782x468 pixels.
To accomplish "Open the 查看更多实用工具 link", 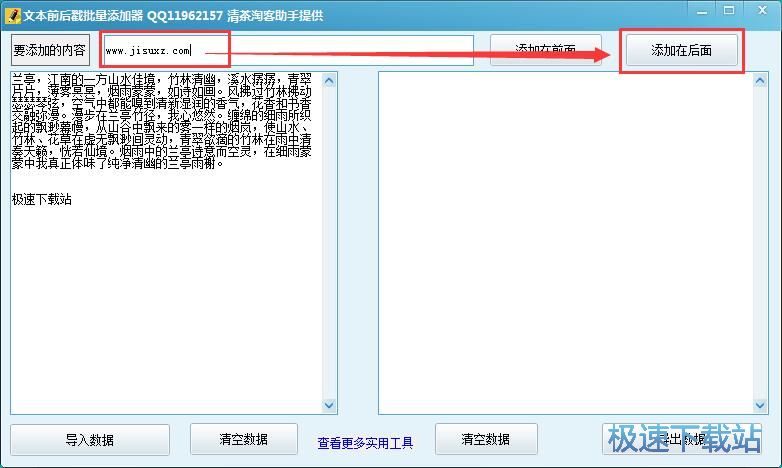I will point(365,443).
